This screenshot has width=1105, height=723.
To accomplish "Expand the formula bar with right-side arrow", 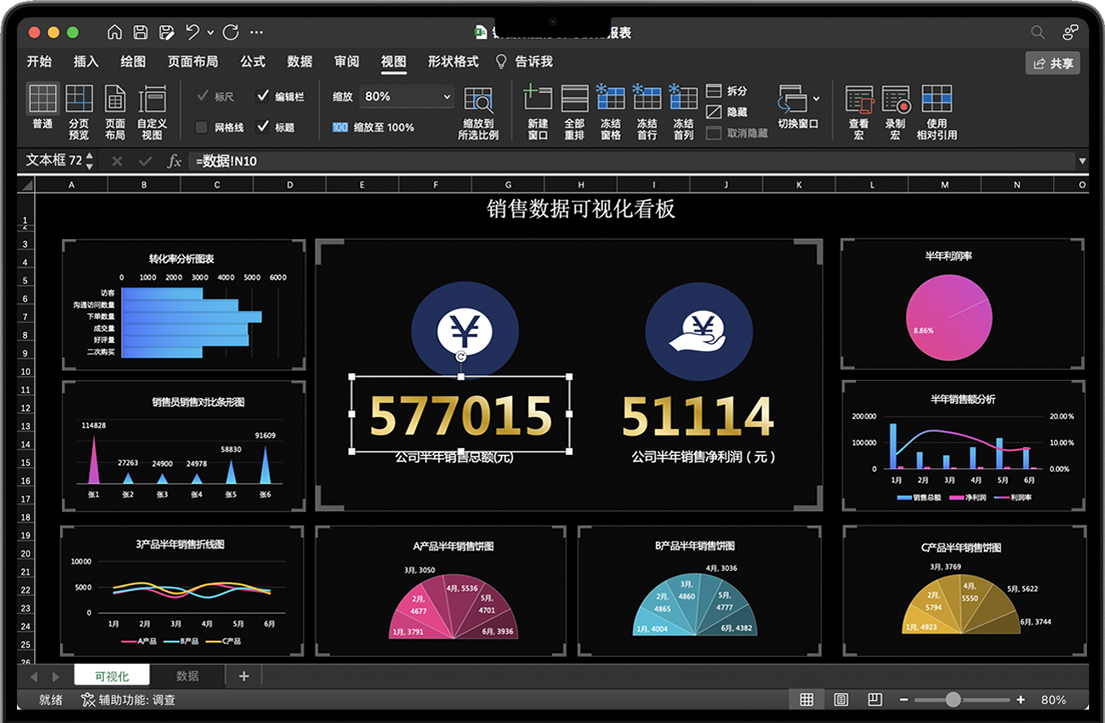I will [1082, 161].
